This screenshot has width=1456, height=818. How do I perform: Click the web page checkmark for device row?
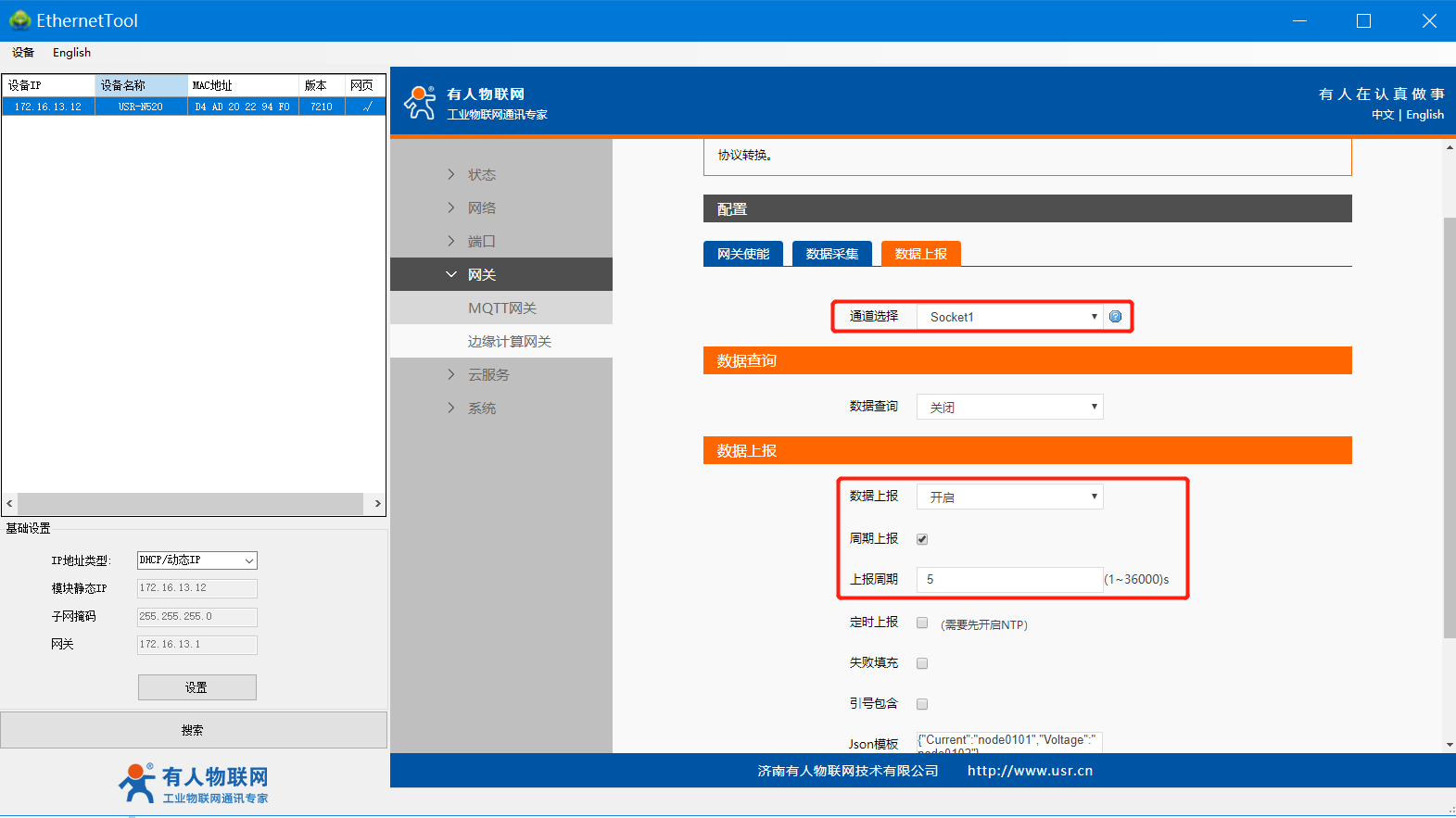point(367,107)
